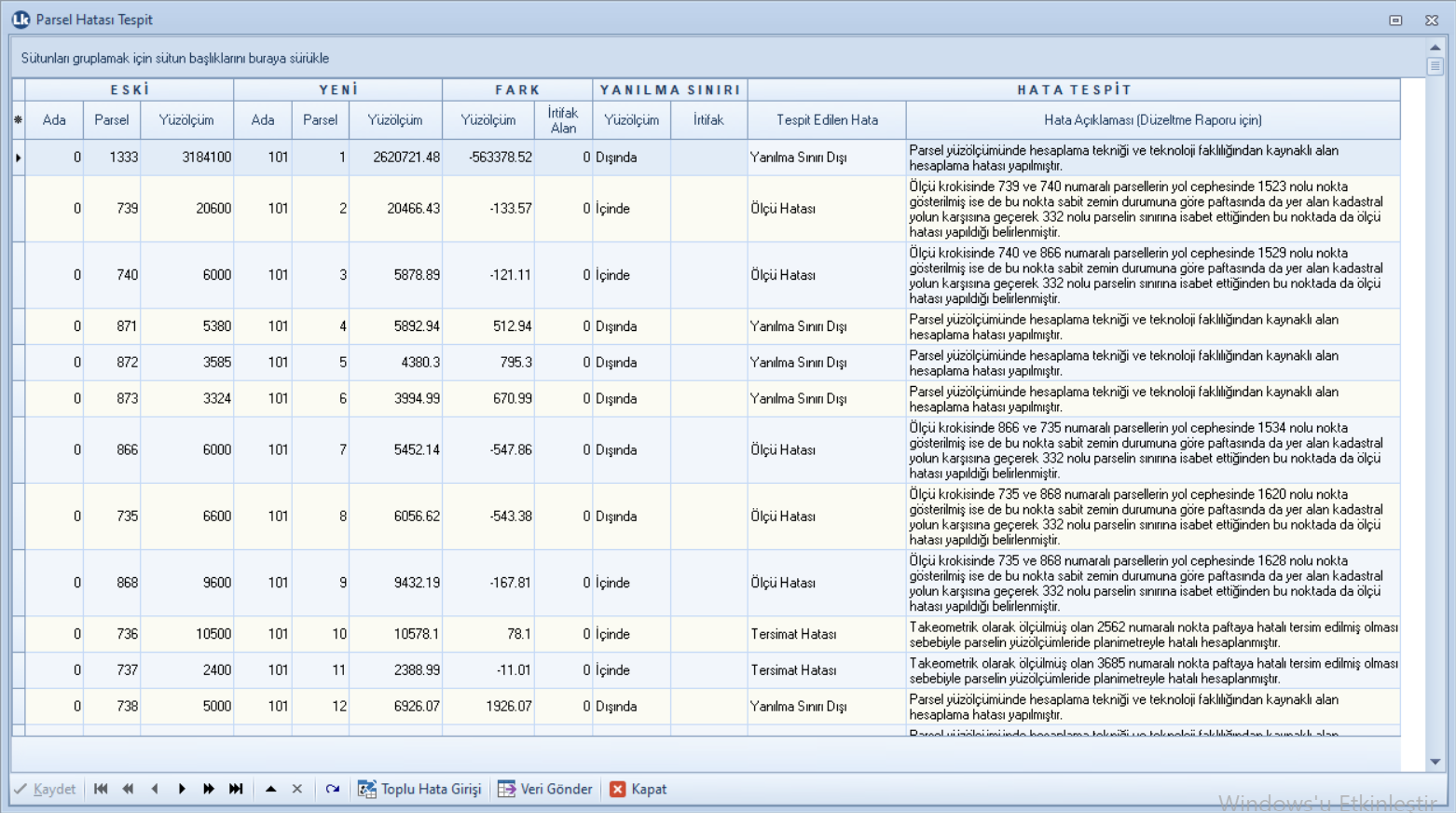Restore window using title bar button
1456x813 pixels.
click(1395, 20)
